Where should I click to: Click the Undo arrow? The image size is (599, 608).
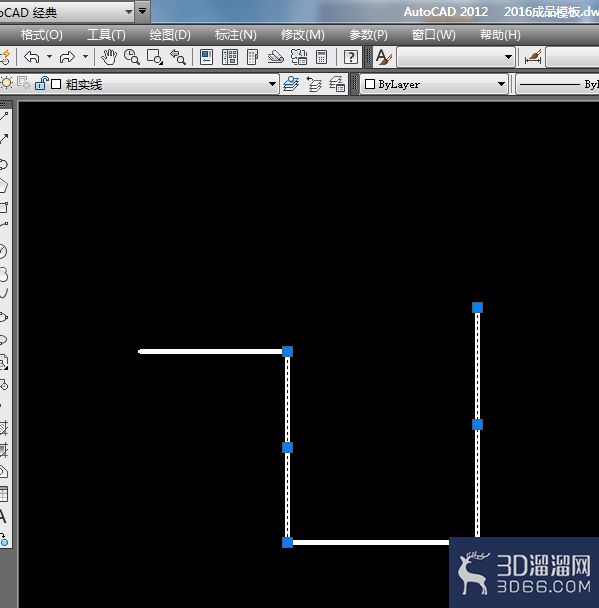point(31,57)
